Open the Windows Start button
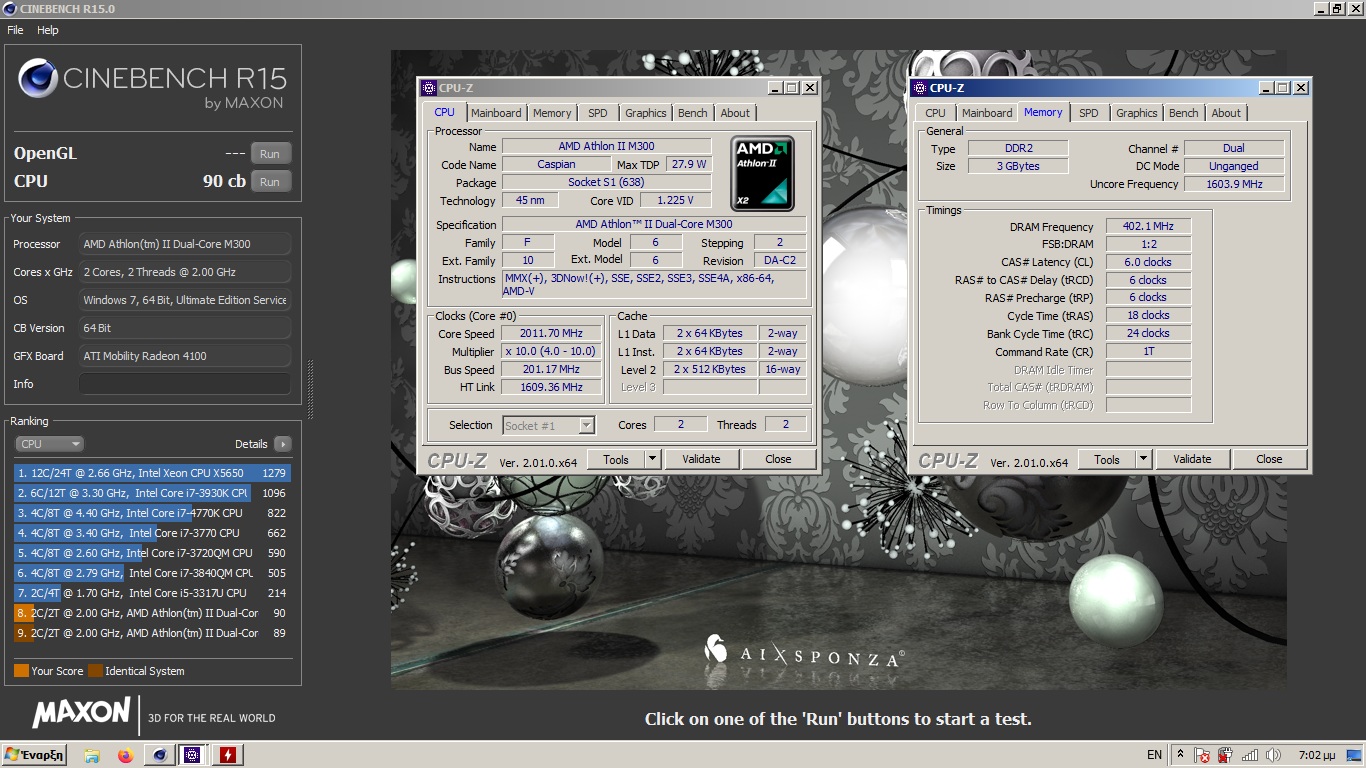The image size is (1366, 768). (x=34, y=755)
